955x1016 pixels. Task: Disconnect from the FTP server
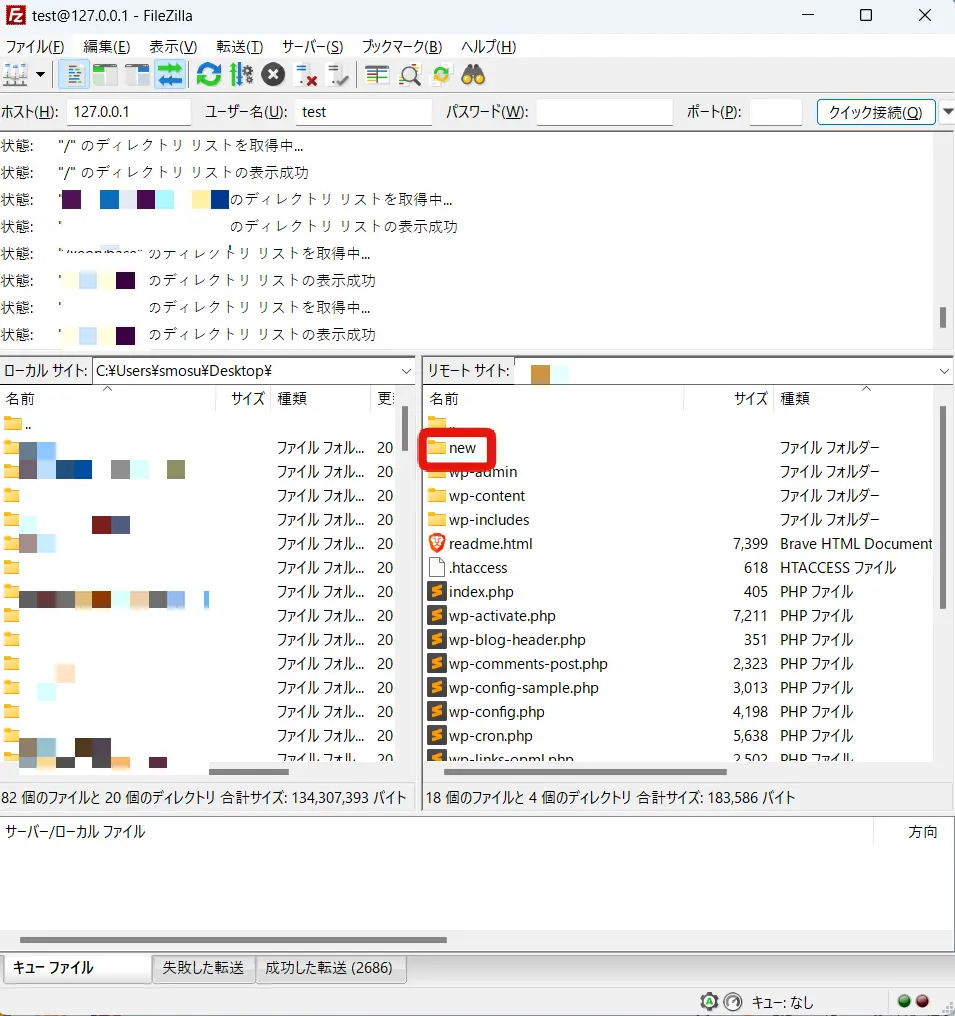pyautogui.click(x=306, y=74)
